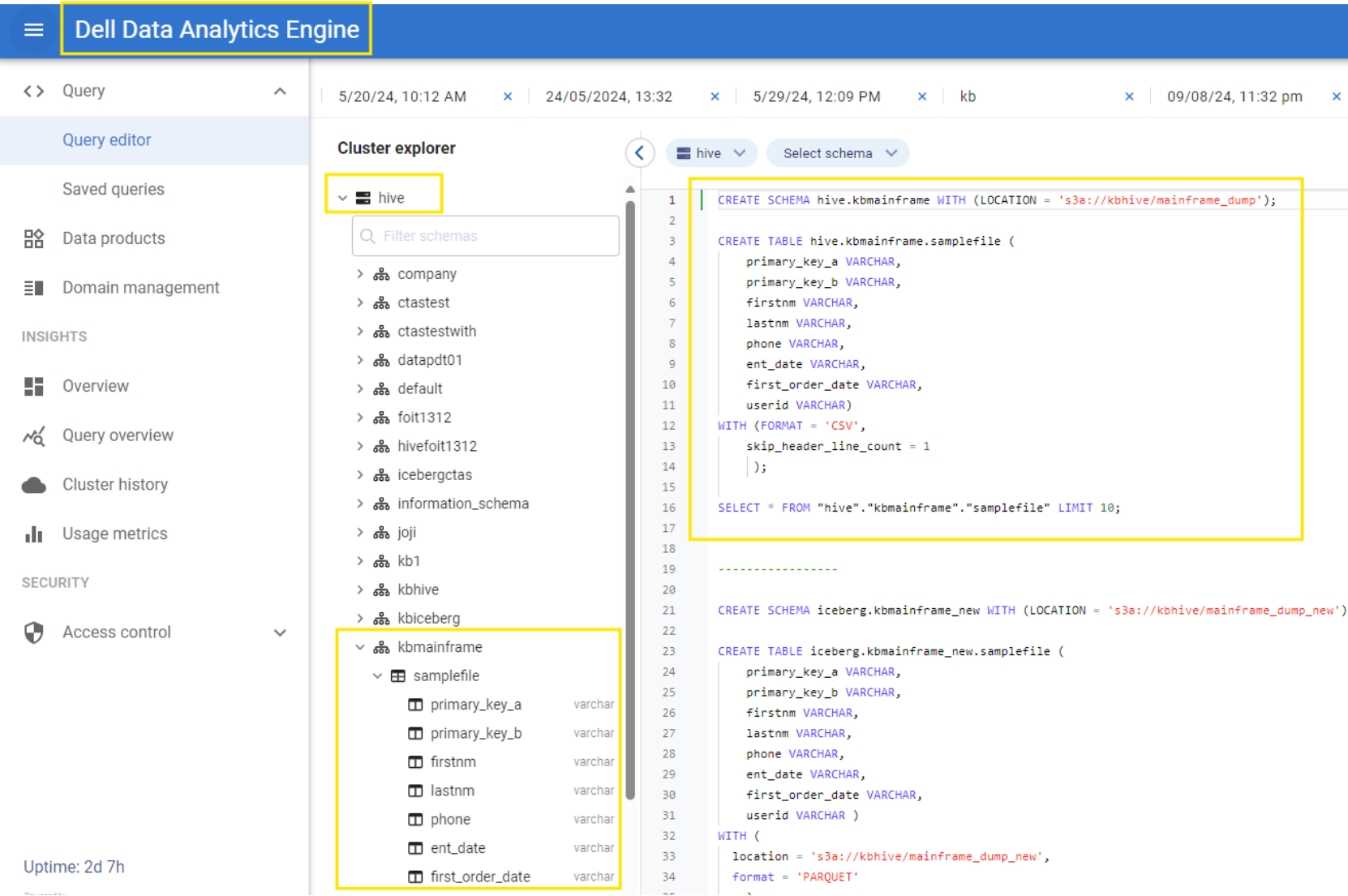Click the Overview dashboard icon

tap(33, 386)
